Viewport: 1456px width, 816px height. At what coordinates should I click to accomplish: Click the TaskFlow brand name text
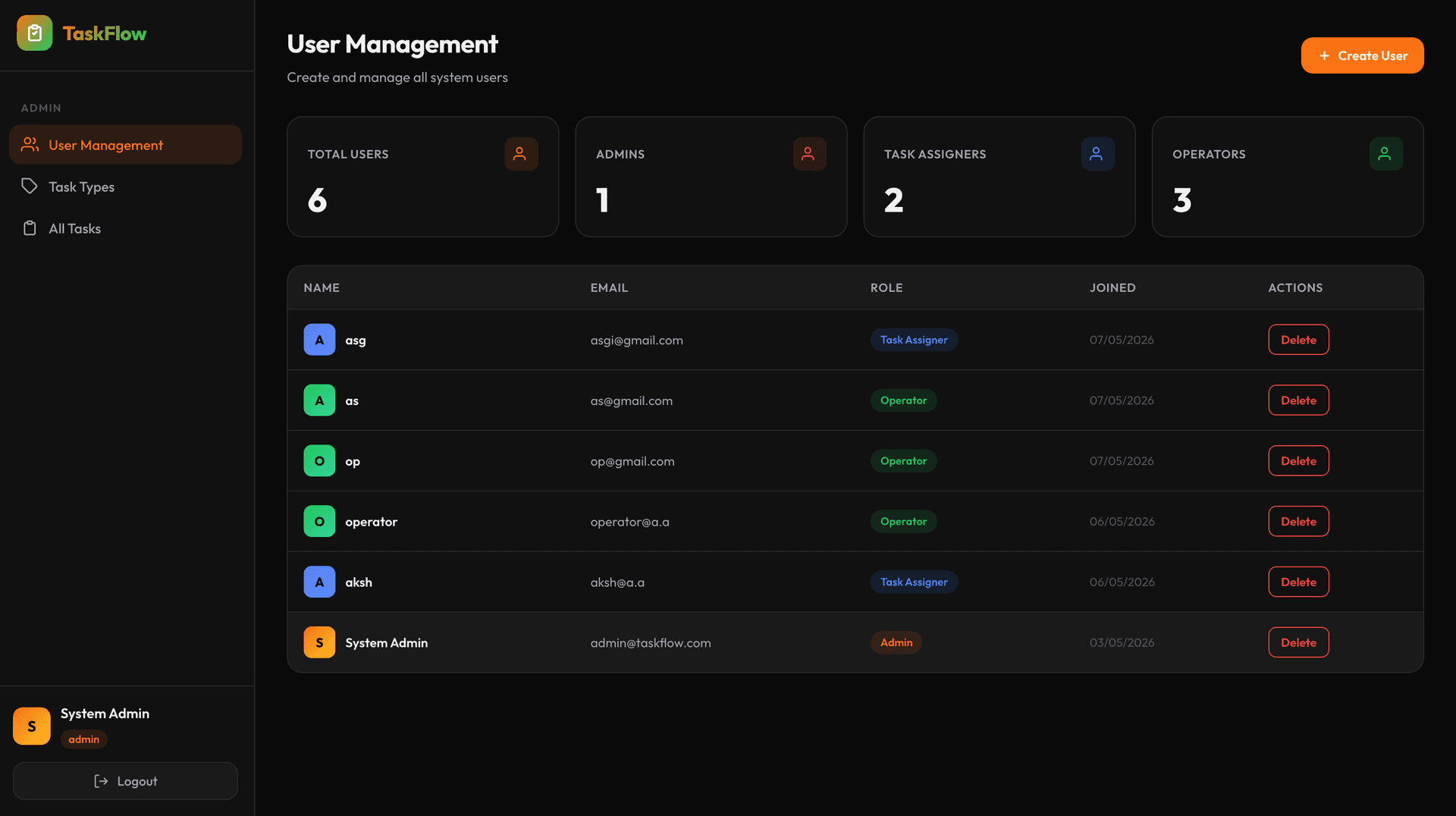(104, 33)
